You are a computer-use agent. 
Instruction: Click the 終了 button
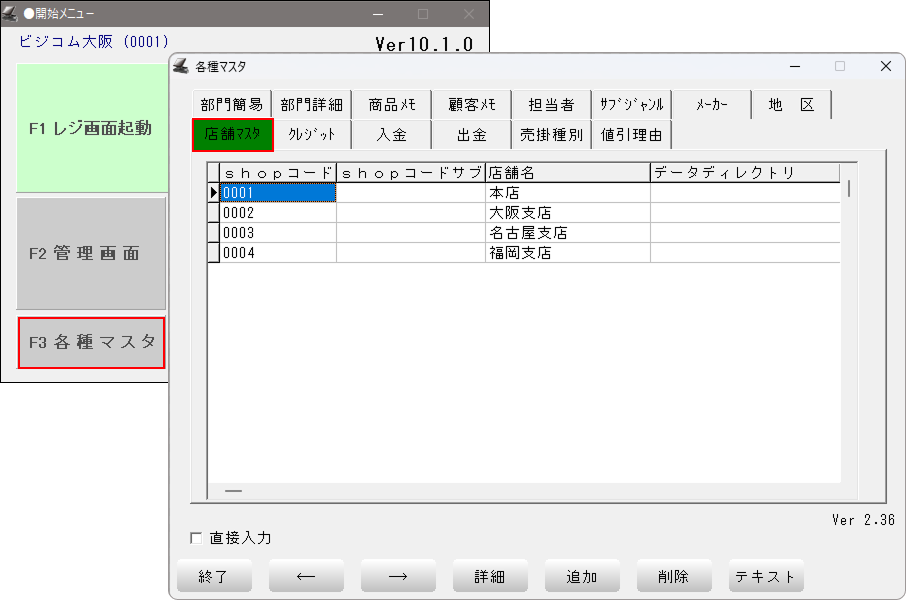point(213,576)
